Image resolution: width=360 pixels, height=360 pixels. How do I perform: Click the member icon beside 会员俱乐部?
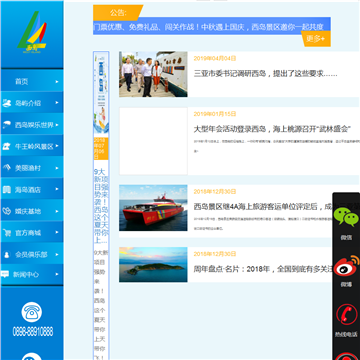pyautogui.click(x=6, y=255)
